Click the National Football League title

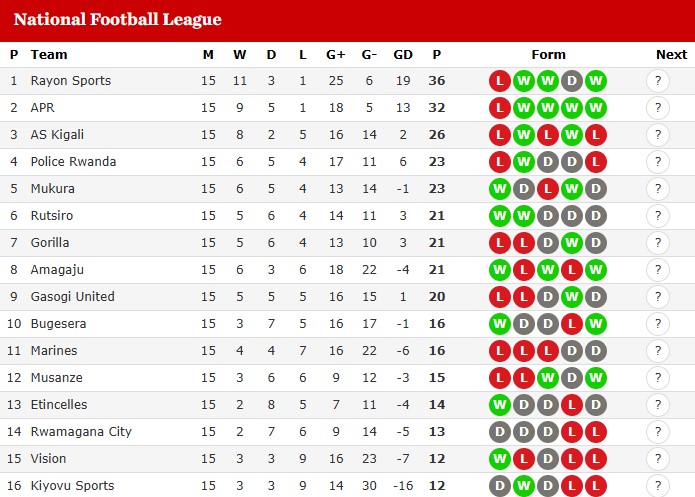[117, 20]
